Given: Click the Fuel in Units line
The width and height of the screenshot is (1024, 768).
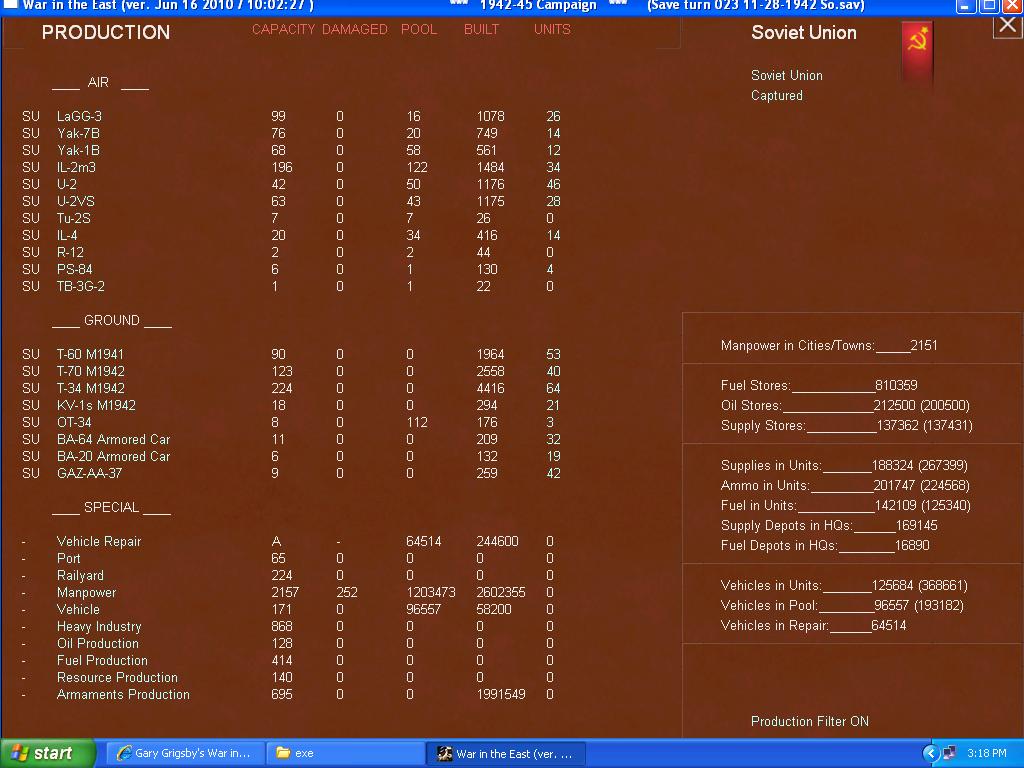Looking at the screenshot, I should click(846, 505).
